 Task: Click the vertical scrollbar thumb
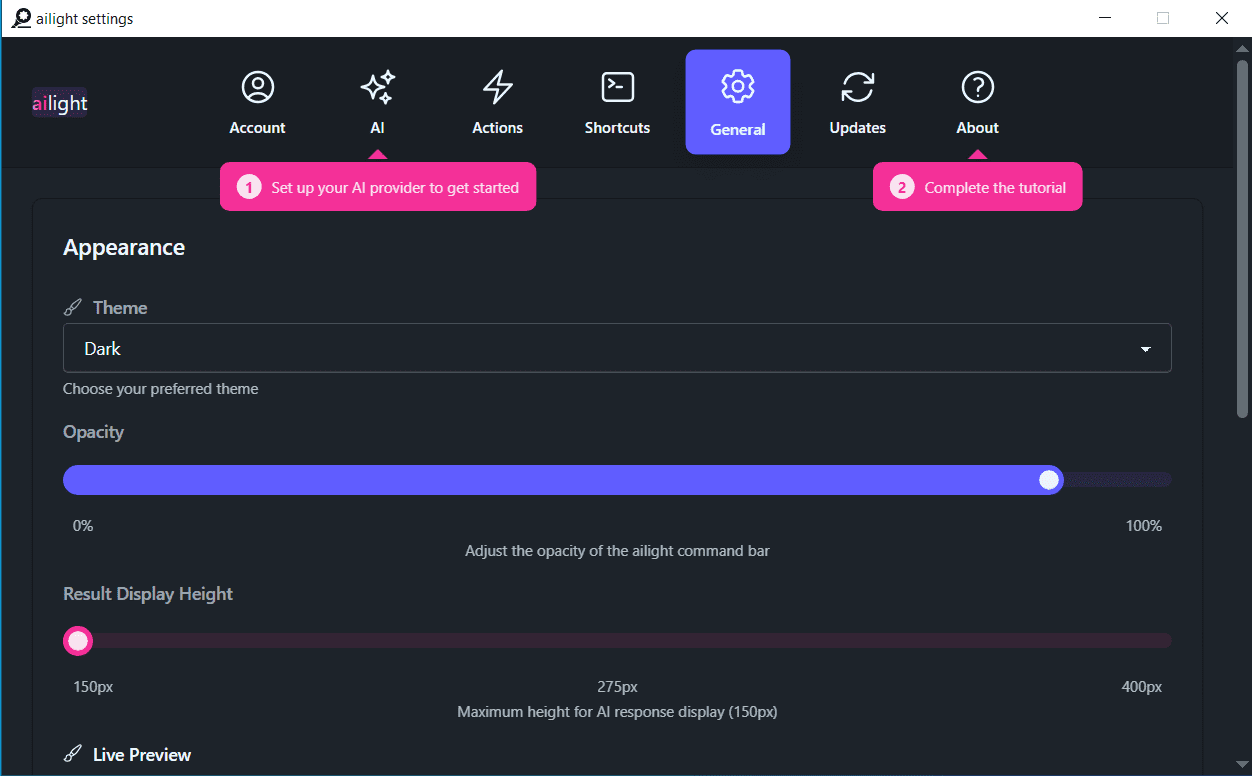1243,238
